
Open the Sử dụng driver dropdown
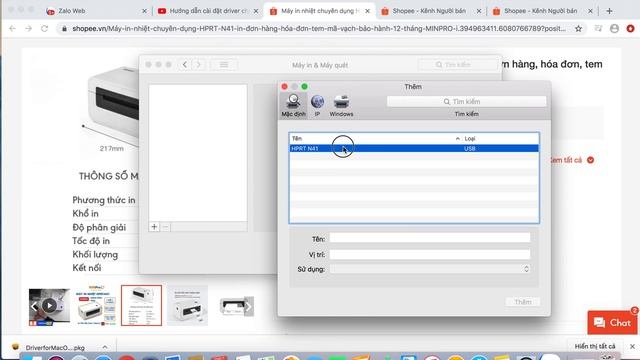tap(430, 269)
